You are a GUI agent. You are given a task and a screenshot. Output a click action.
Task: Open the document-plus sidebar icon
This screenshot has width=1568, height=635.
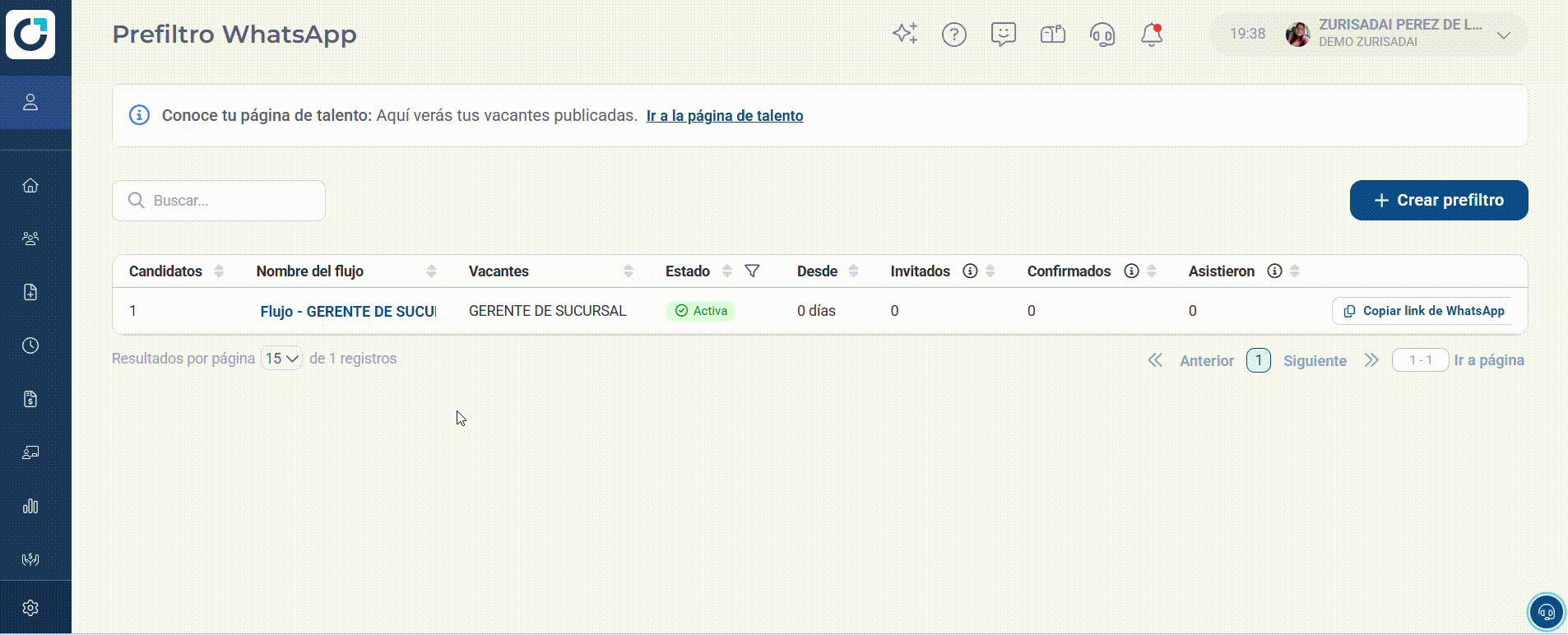[30, 292]
